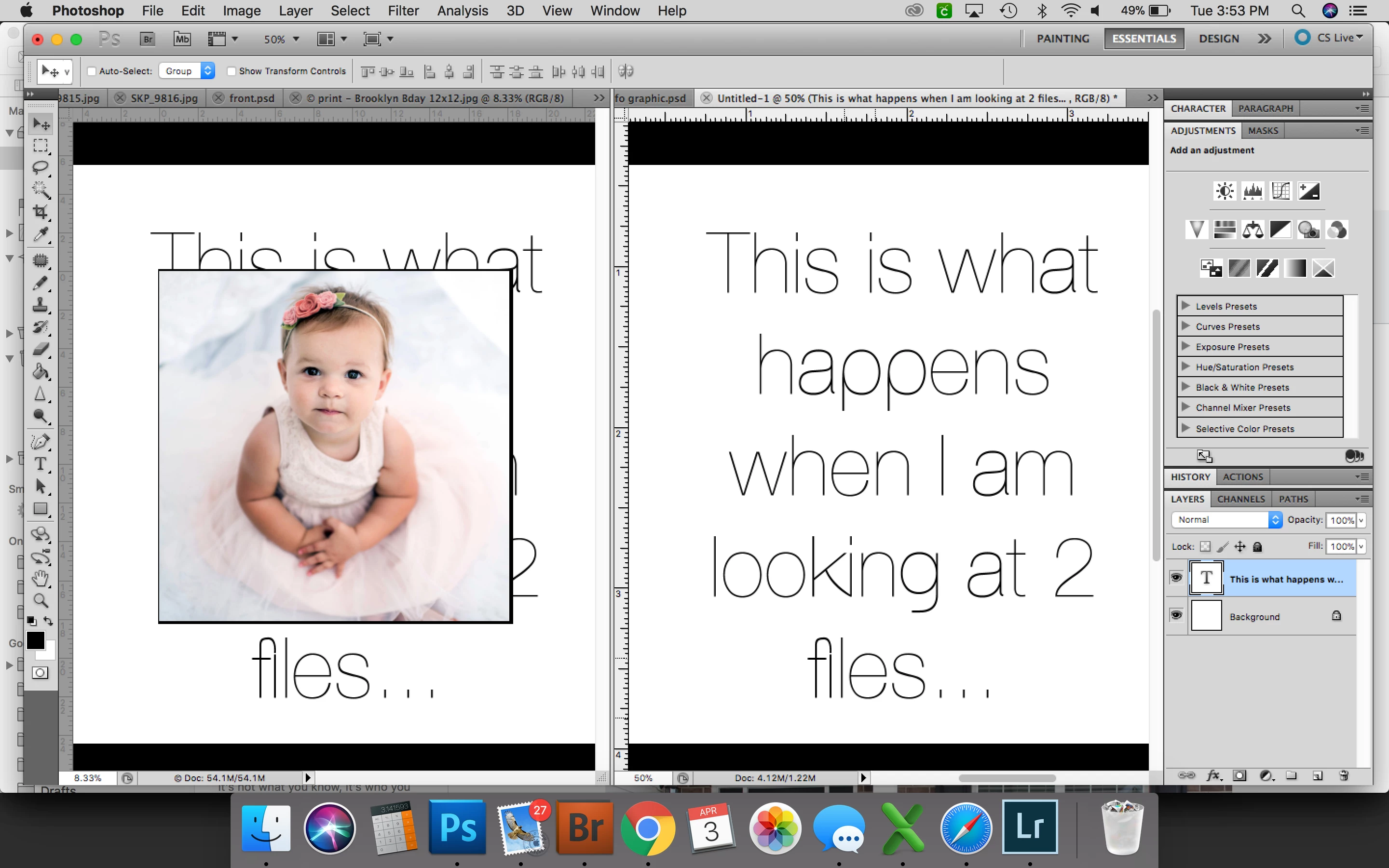The image size is (1389, 868).
Task: Delete layer using the trash icon
Action: [1344, 775]
